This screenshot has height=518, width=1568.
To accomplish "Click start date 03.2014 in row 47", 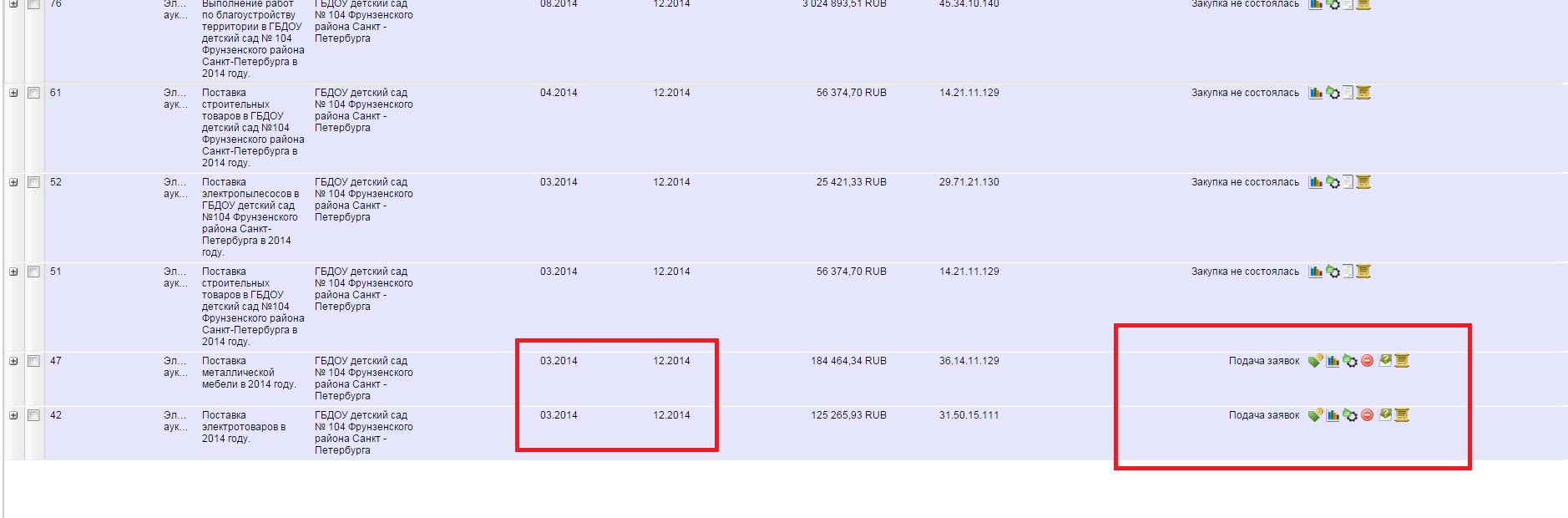I will (x=559, y=361).
